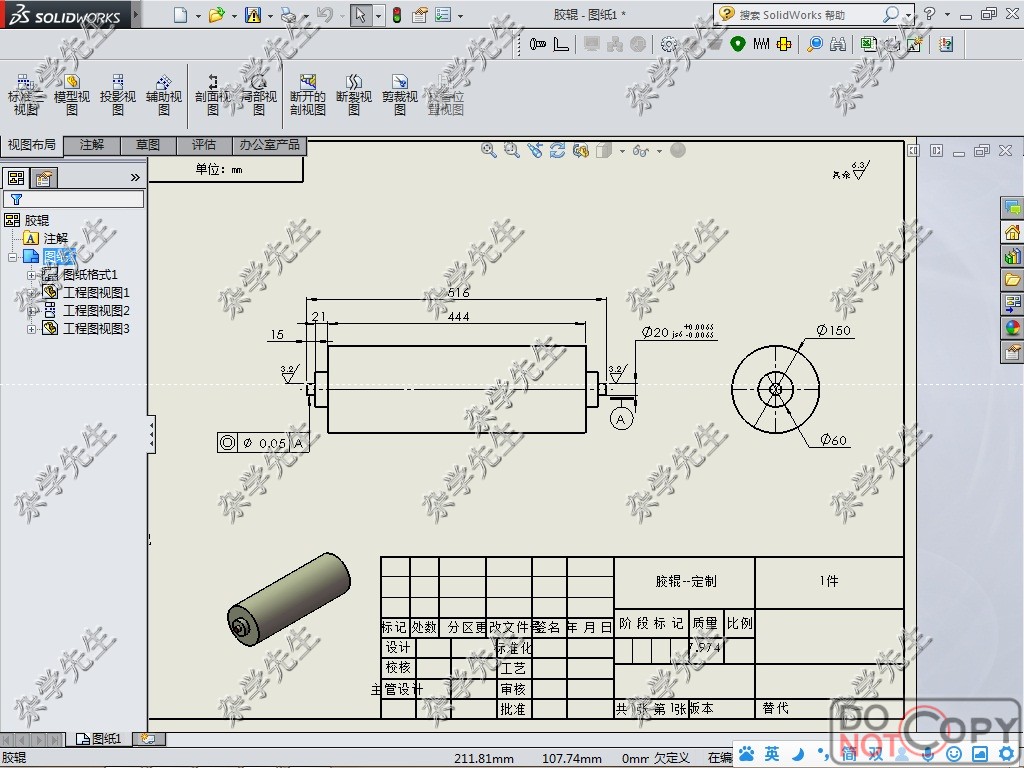
Task: Expand the Save dropdown arrow
Action: coord(270,16)
